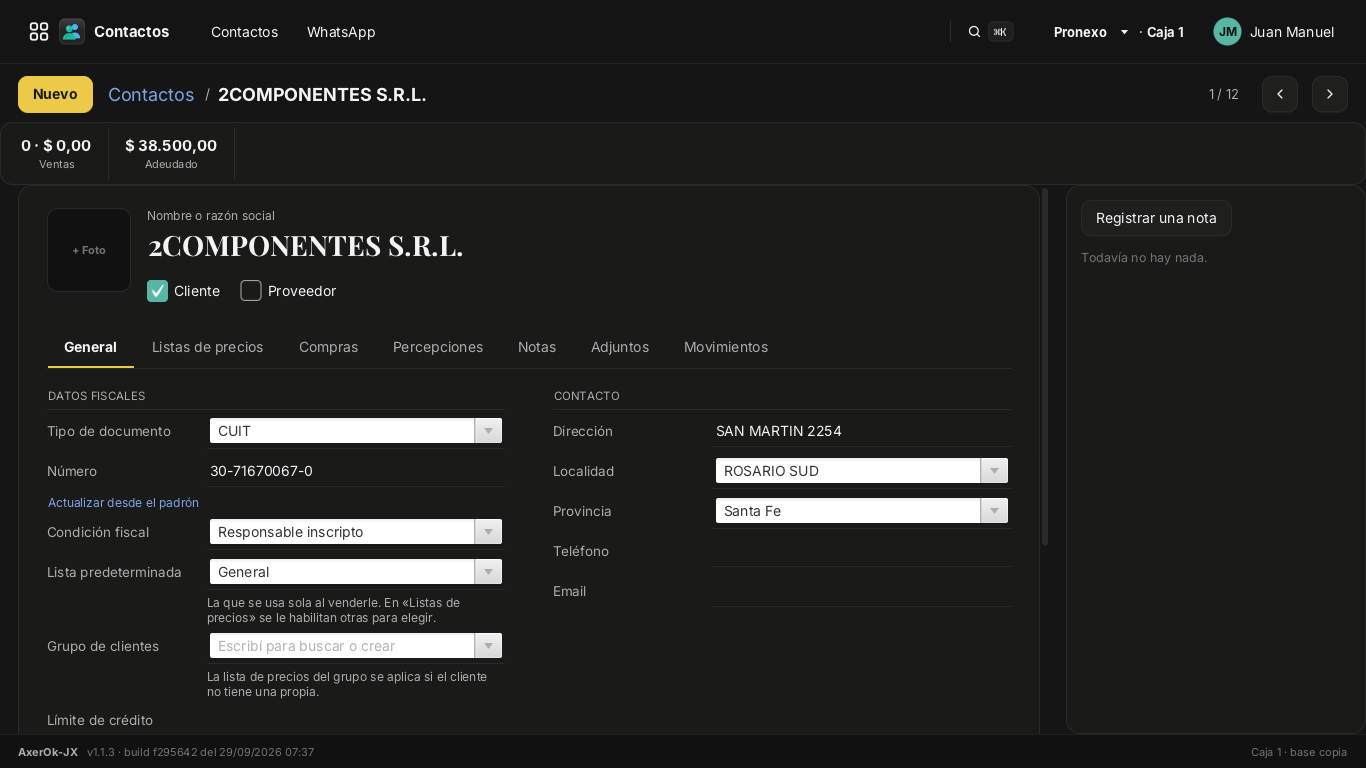This screenshot has height=768, width=1366.
Task: Check the Proveedor checkbox
Action: pyautogui.click(x=251, y=291)
